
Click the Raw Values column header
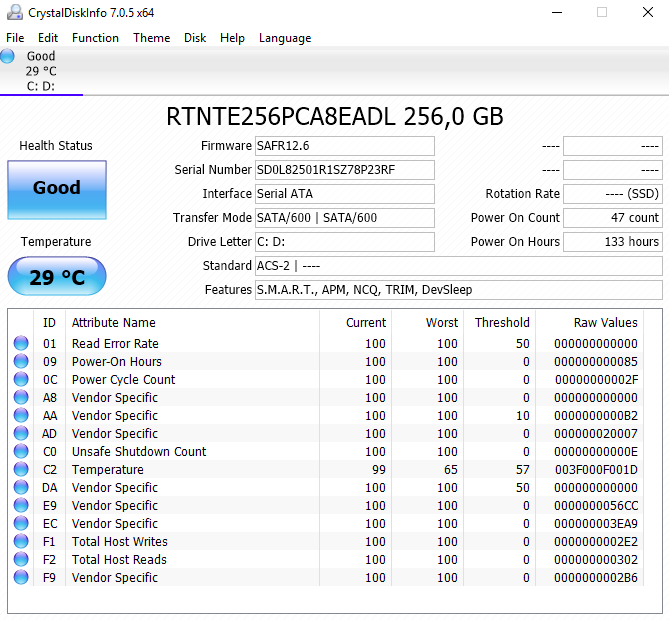point(605,323)
